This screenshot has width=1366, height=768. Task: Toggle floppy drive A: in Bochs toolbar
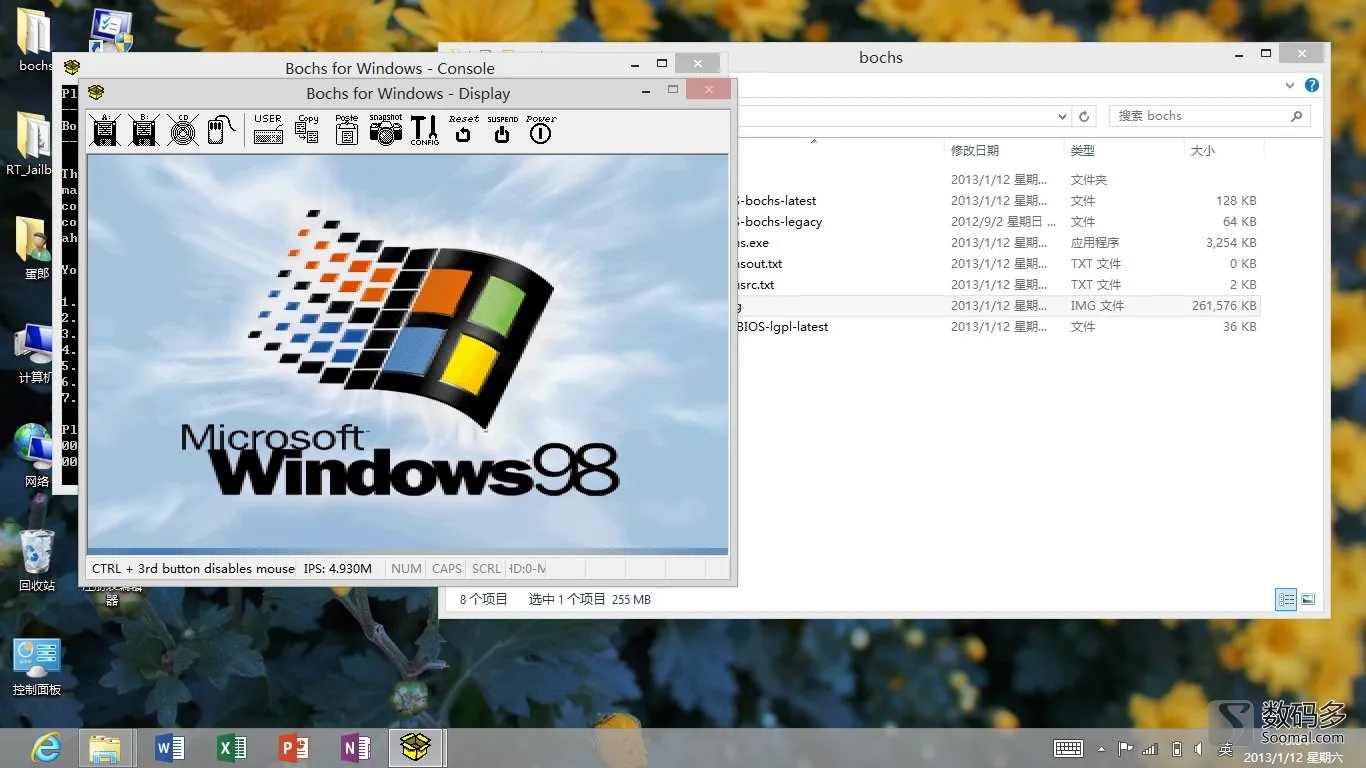(x=106, y=130)
